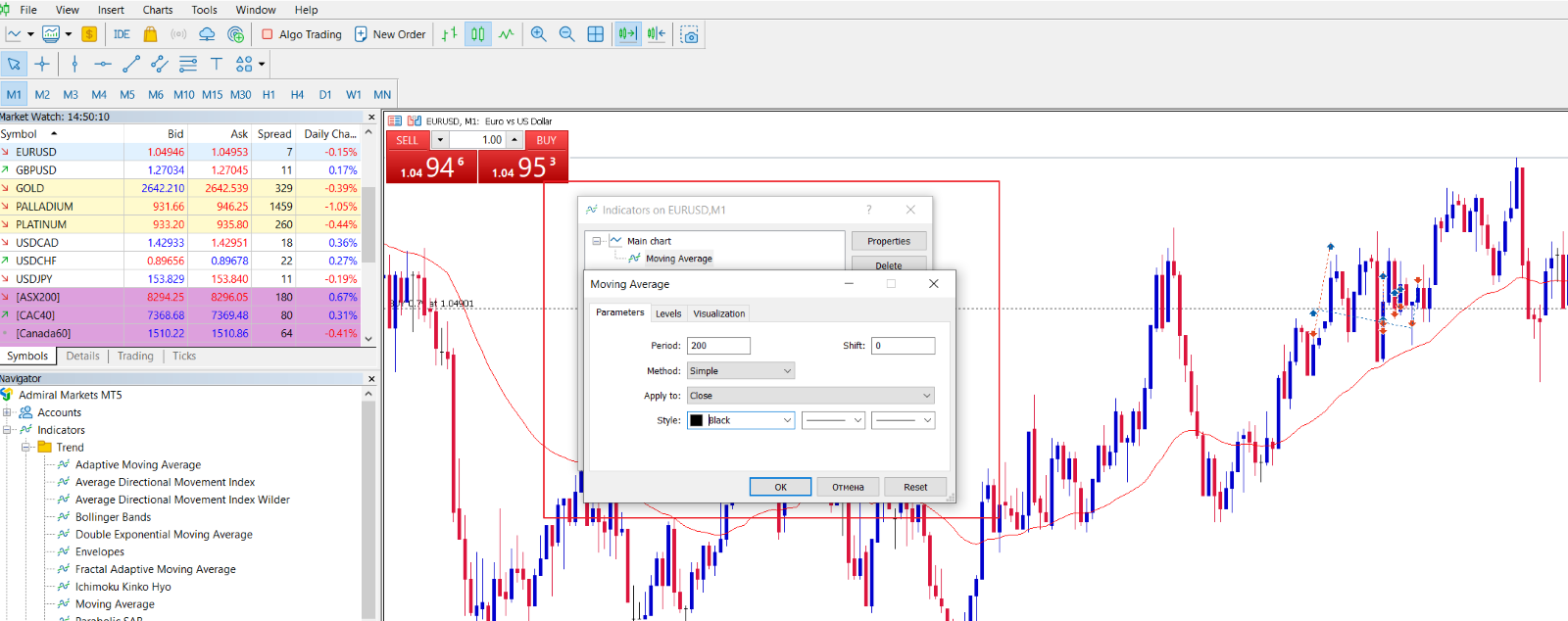Open the line width dropdown
Viewport: 1568px width, 621px height.
[904, 420]
